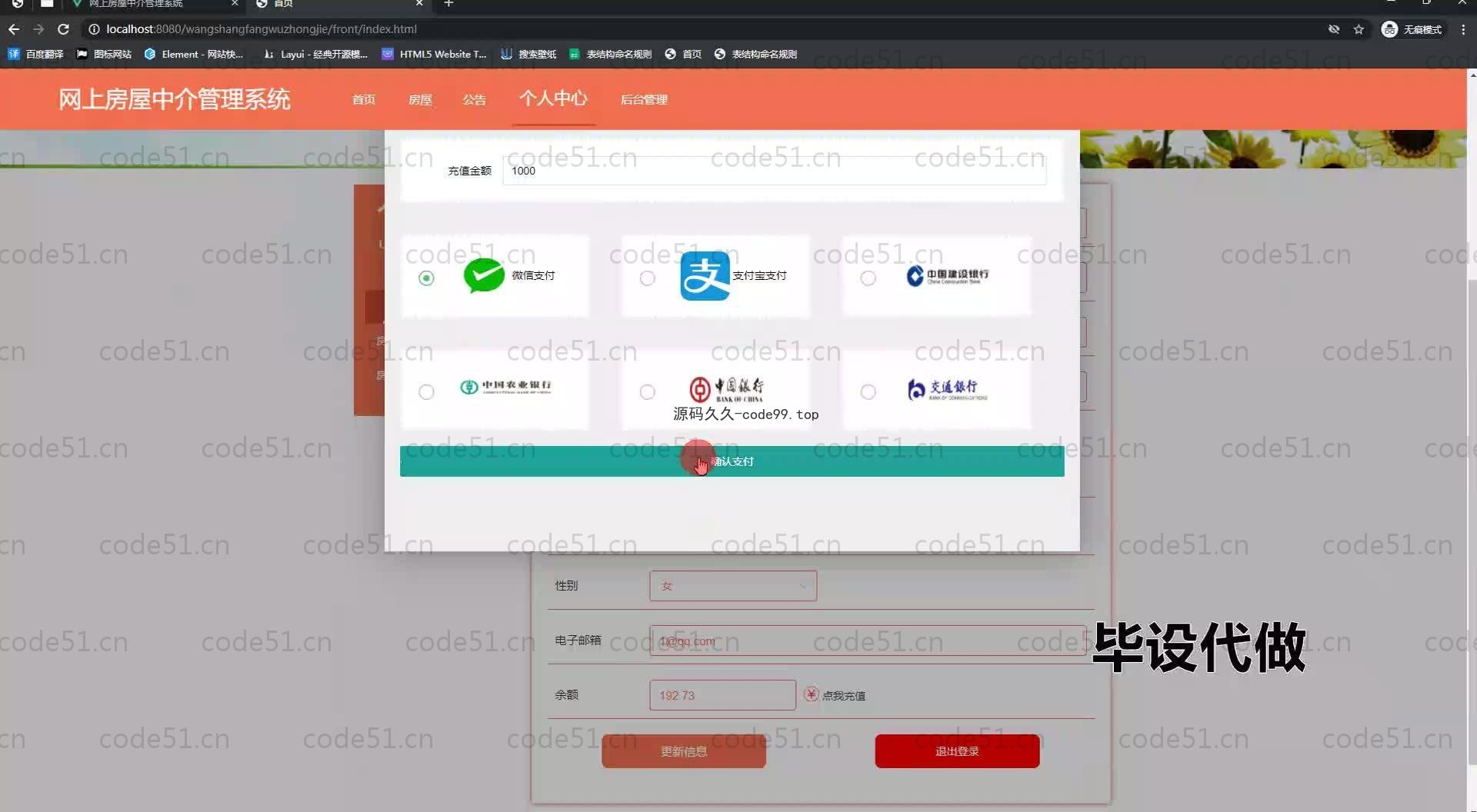Open the Layui bookmark

click(x=315, y=54)
